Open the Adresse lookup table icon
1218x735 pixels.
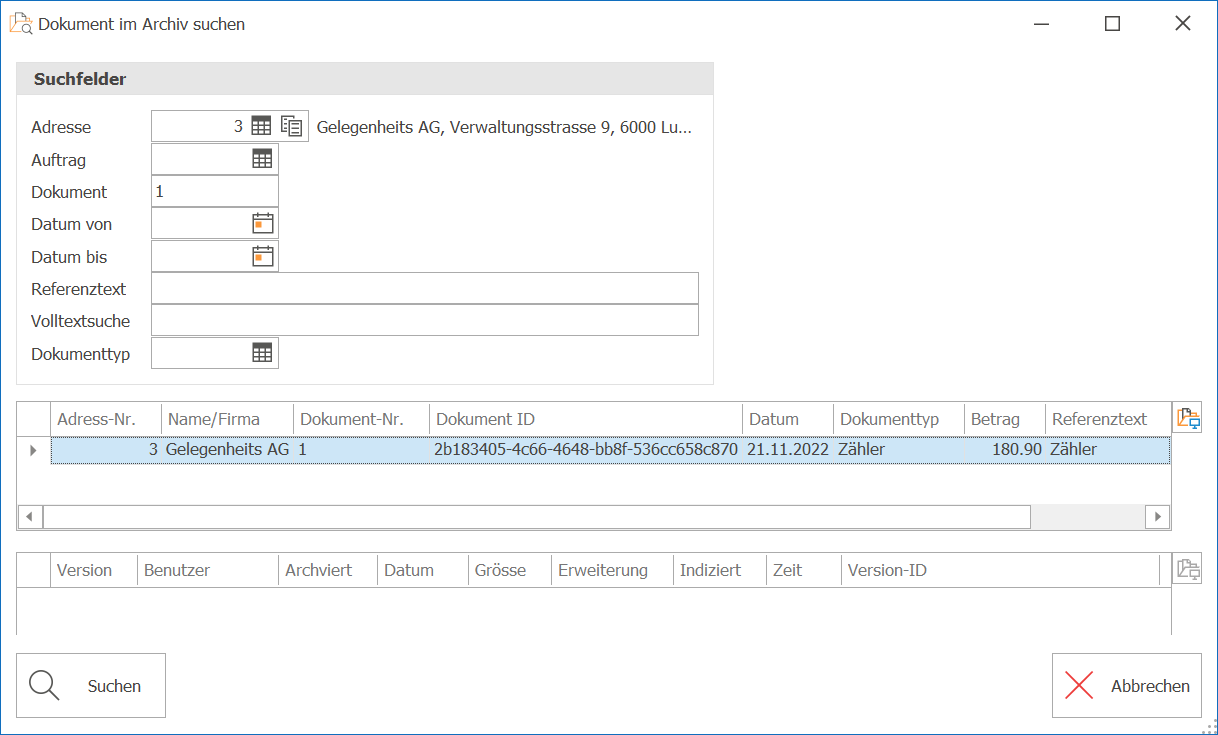[x=261, y=126]
